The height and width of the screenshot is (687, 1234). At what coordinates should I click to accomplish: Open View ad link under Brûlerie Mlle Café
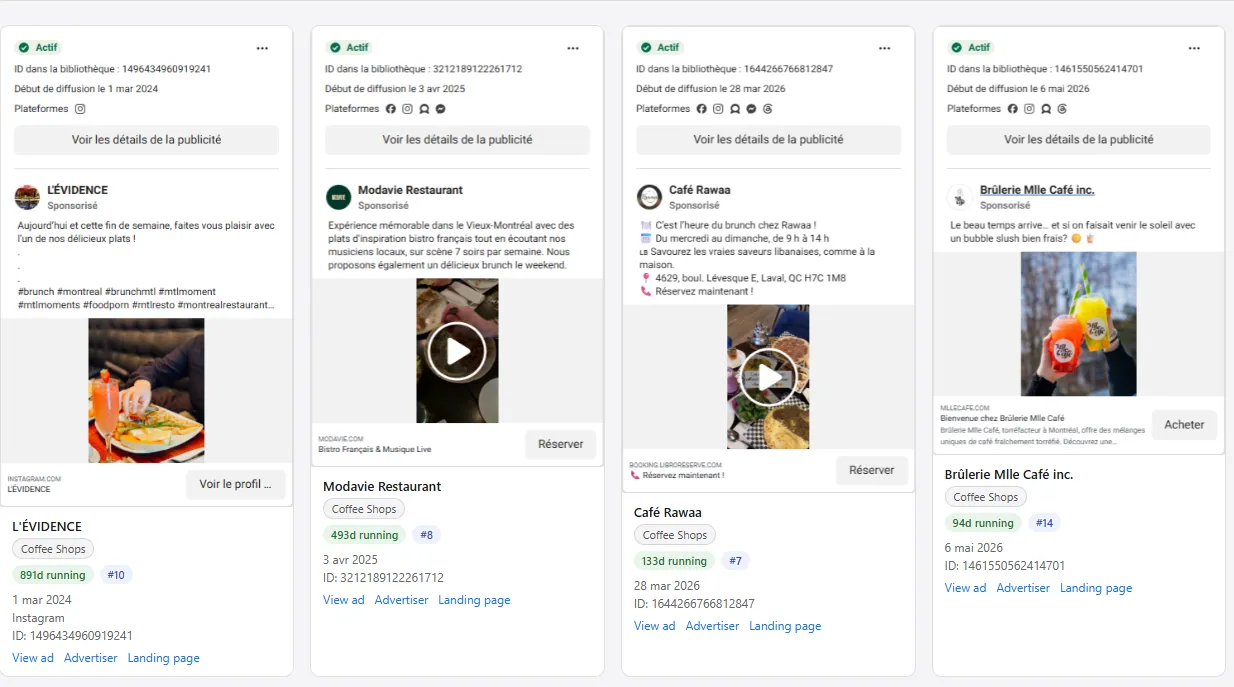(x=966, y=588)
